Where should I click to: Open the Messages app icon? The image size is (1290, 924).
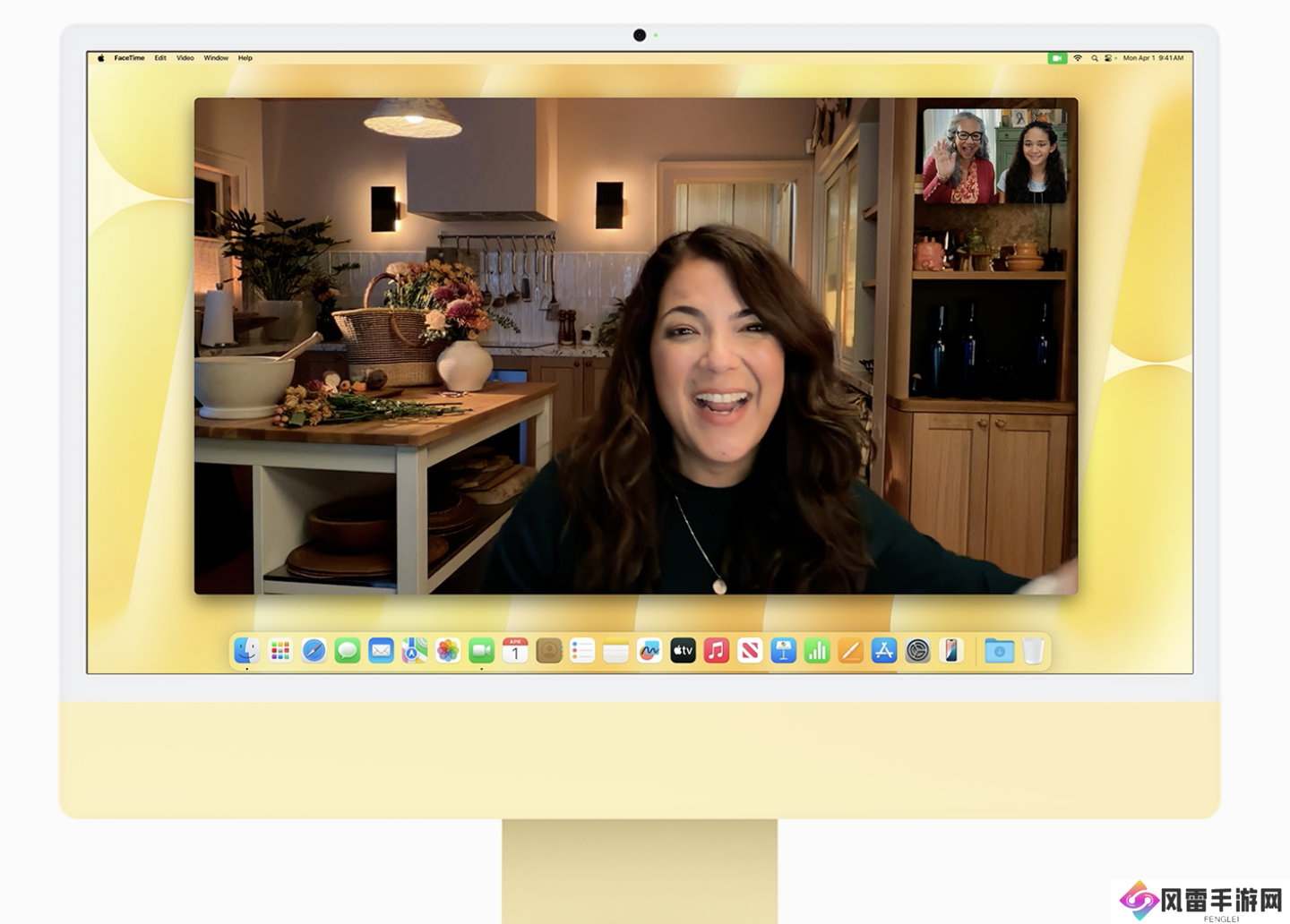point(348,651)
